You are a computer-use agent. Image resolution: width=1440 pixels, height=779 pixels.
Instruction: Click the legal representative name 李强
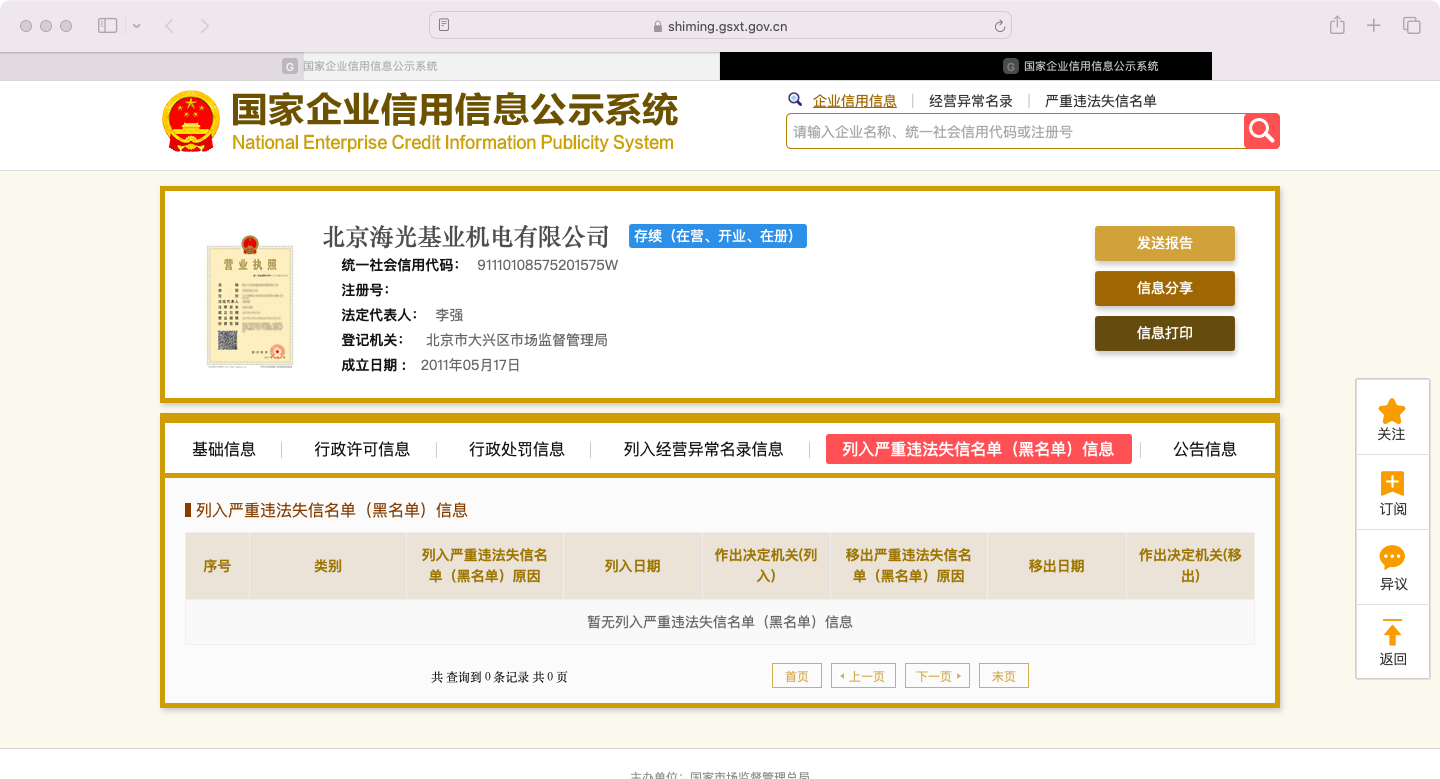tap(449, 315)
